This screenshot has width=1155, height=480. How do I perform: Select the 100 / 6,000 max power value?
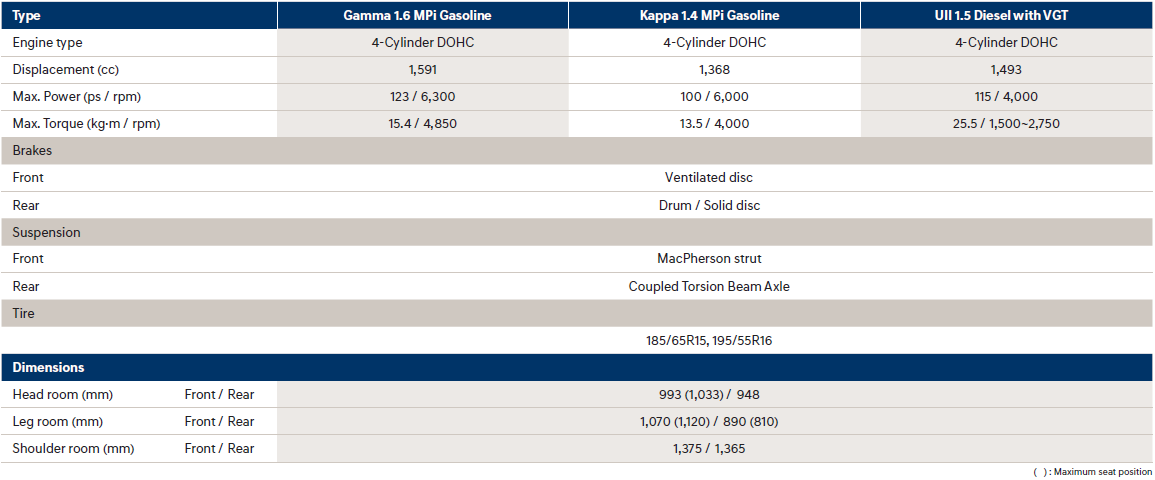[x=714, y=97]
